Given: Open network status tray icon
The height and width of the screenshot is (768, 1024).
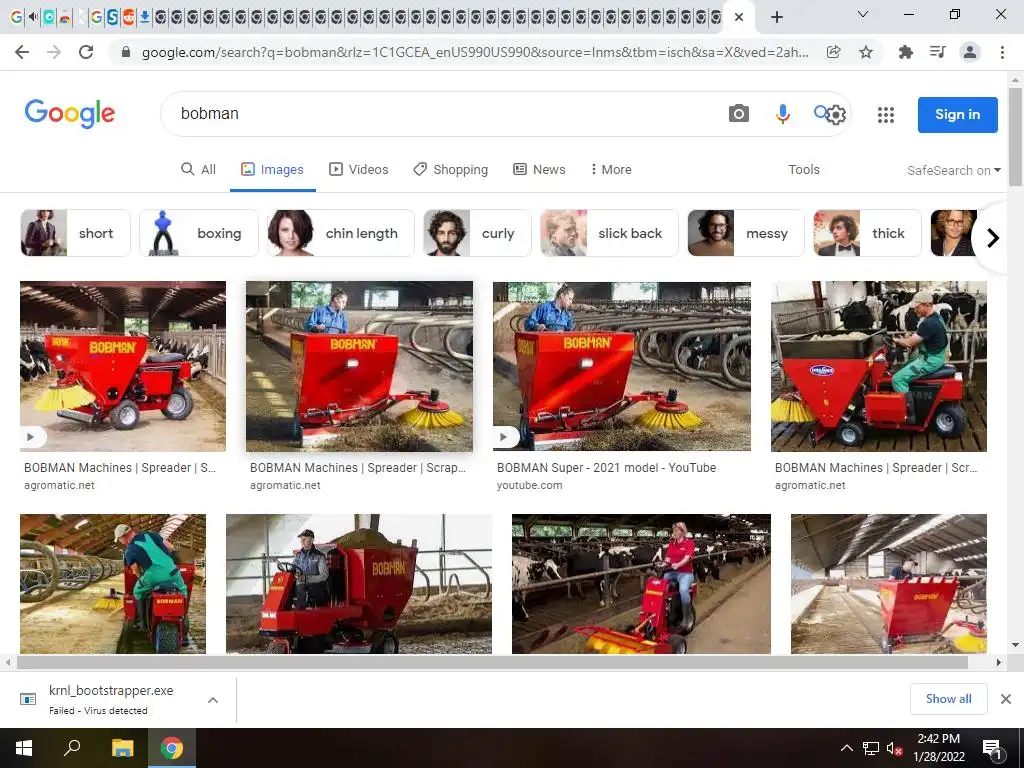Looking at the screenshot, I should tap(871, 748).
